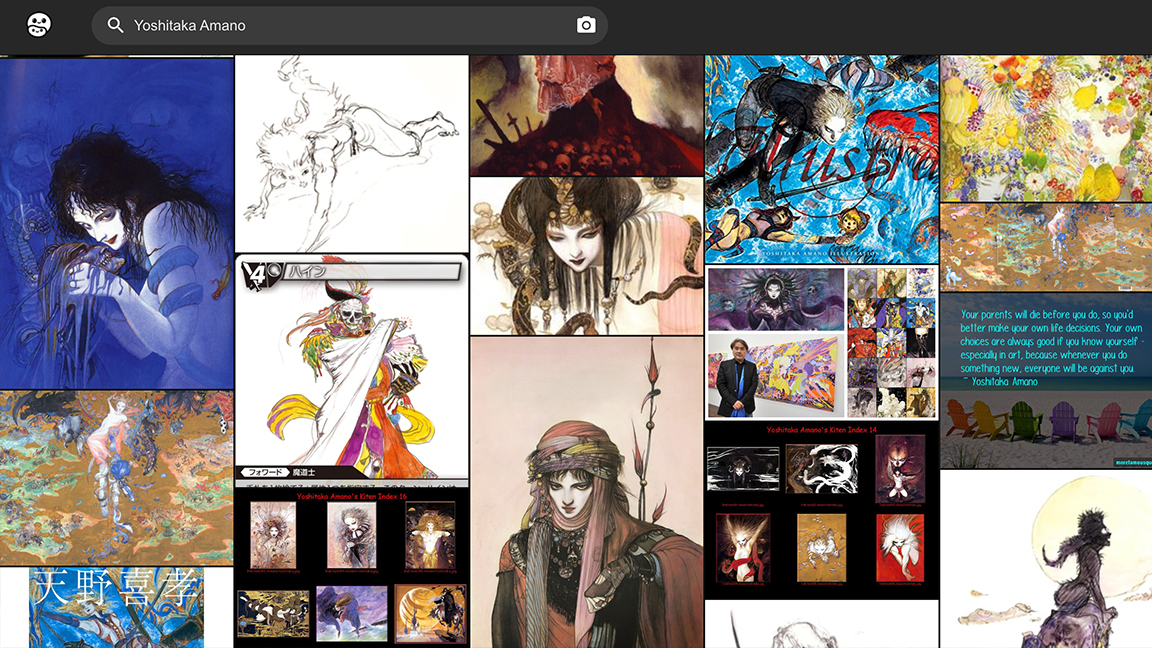
Task: Open the red skull mound painting
Action: 586,115
